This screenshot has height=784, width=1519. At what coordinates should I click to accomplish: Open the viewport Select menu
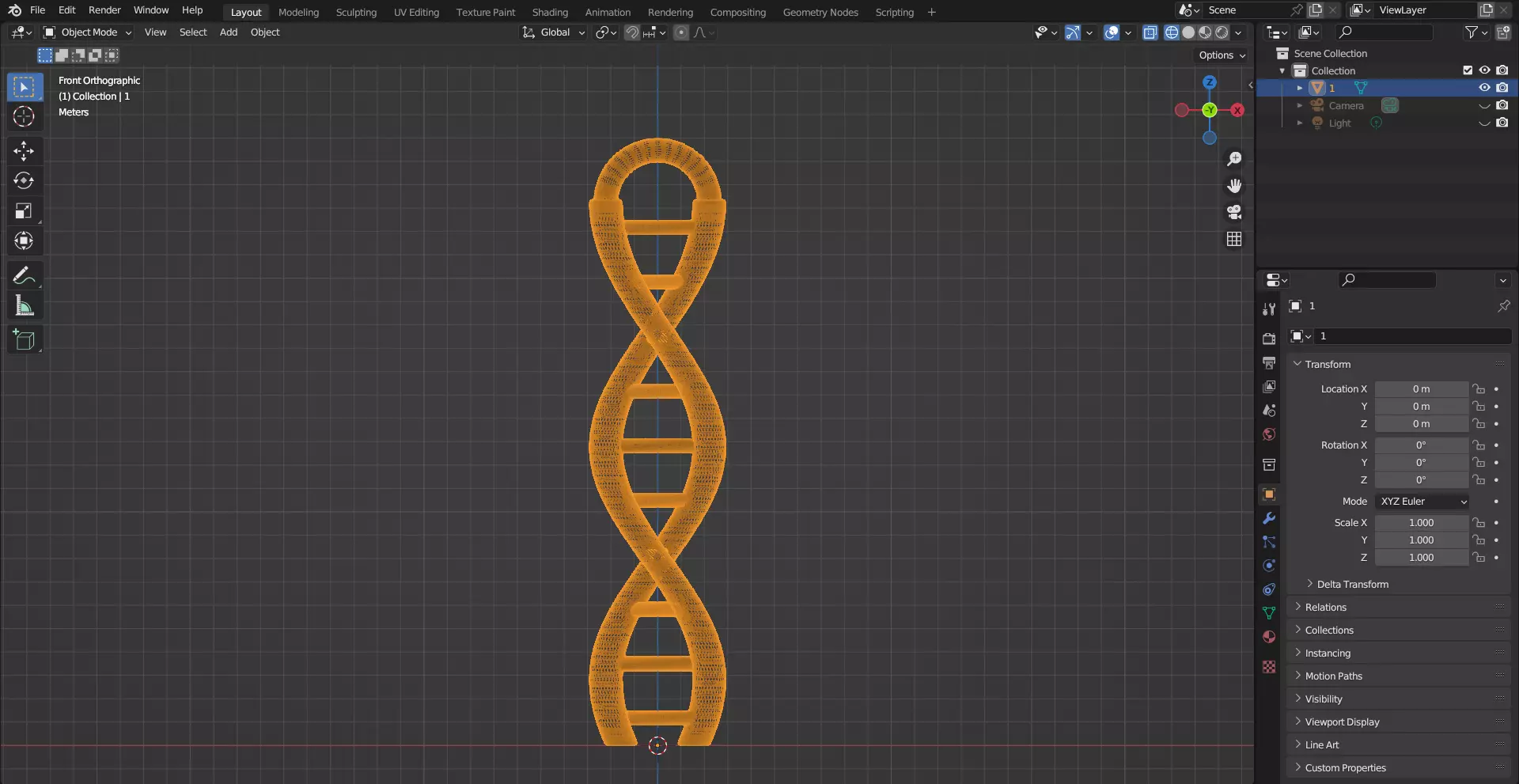(193, 32)
